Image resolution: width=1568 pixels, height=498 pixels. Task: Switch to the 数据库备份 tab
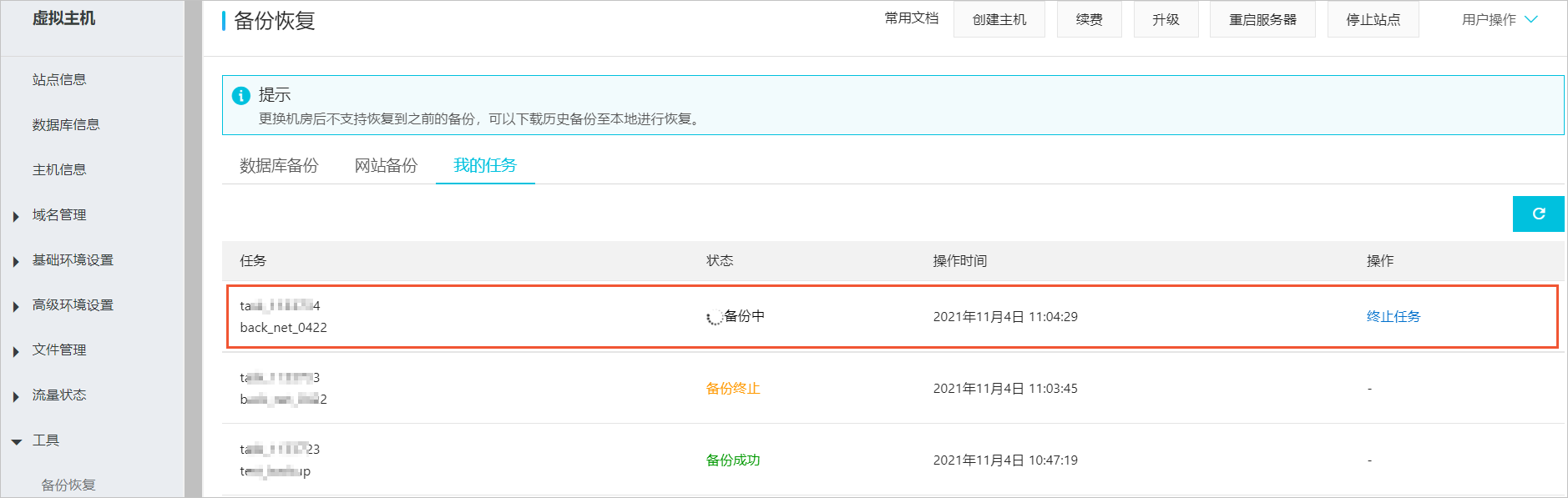tap(279, 165)
